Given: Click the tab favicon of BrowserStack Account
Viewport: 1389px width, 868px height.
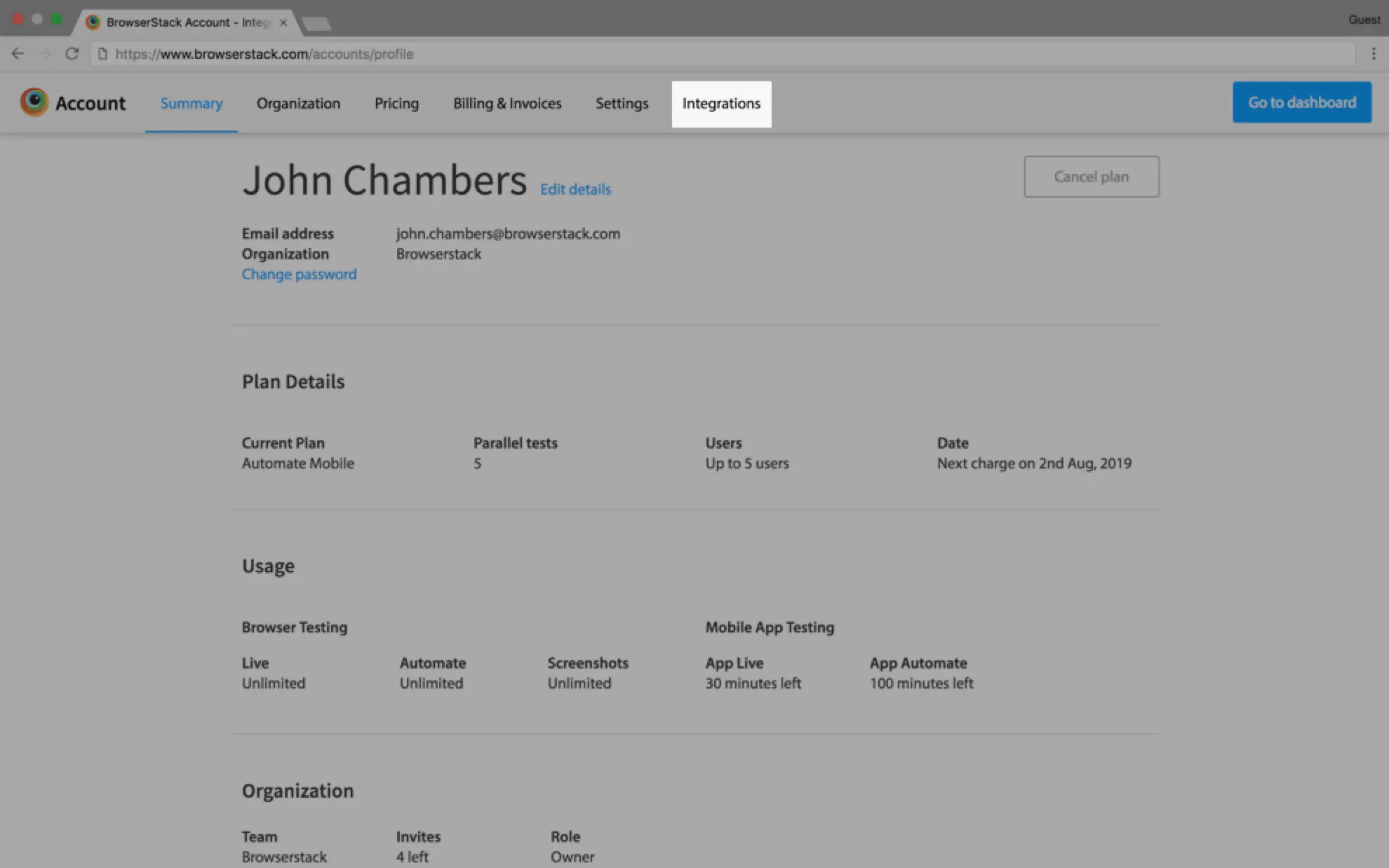Looking at the screenshot, I should [93, 22].
